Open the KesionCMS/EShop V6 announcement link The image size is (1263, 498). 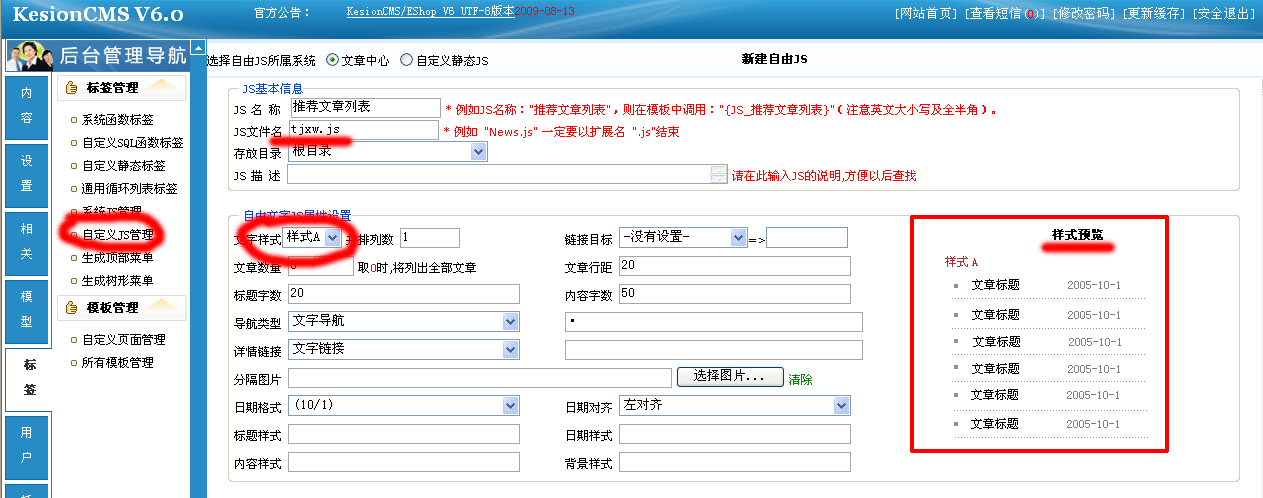pyautogui.click(x=430, y=12)
